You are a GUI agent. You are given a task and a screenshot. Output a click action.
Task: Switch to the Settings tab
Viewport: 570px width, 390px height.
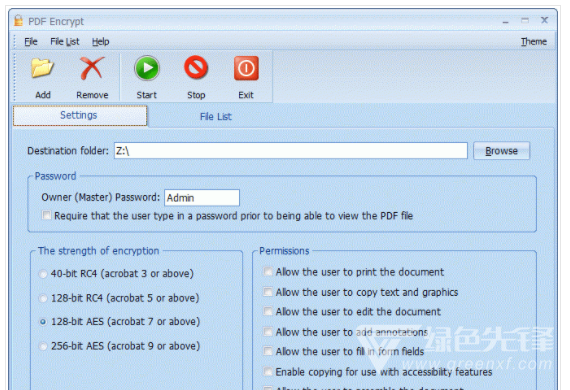click(80, 116)
